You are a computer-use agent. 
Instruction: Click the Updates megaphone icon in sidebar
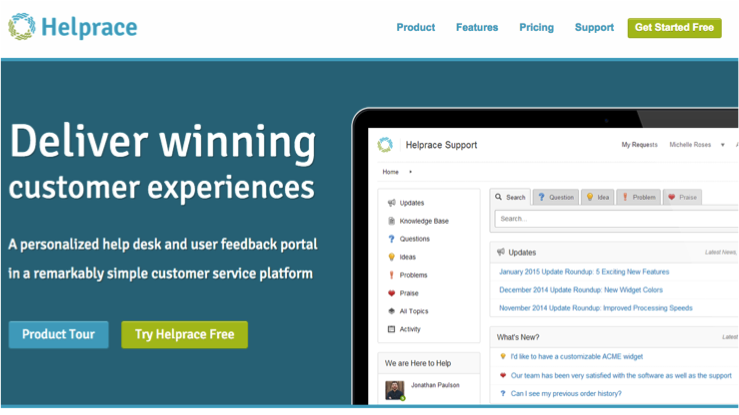(391, 203)
